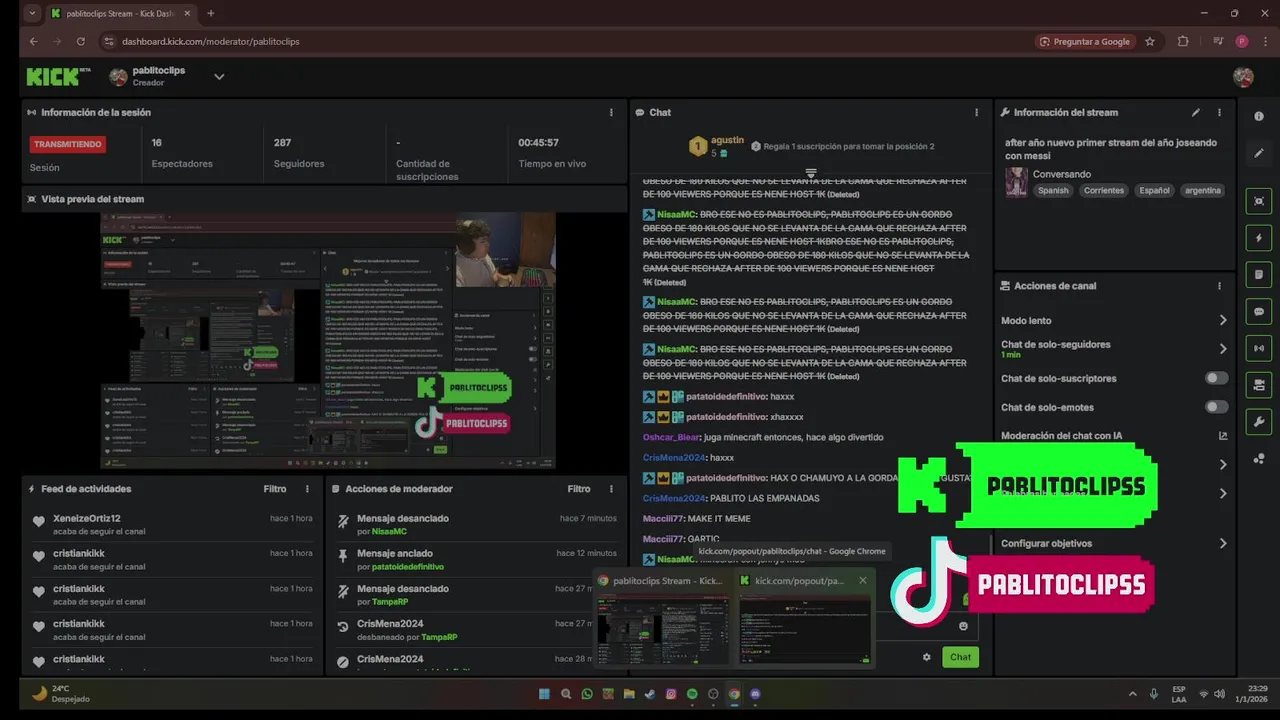Close the kick.com/popout preview window
Viewport: 1280px width, 720px height.
pyautogui.click(x=863, y=580)
